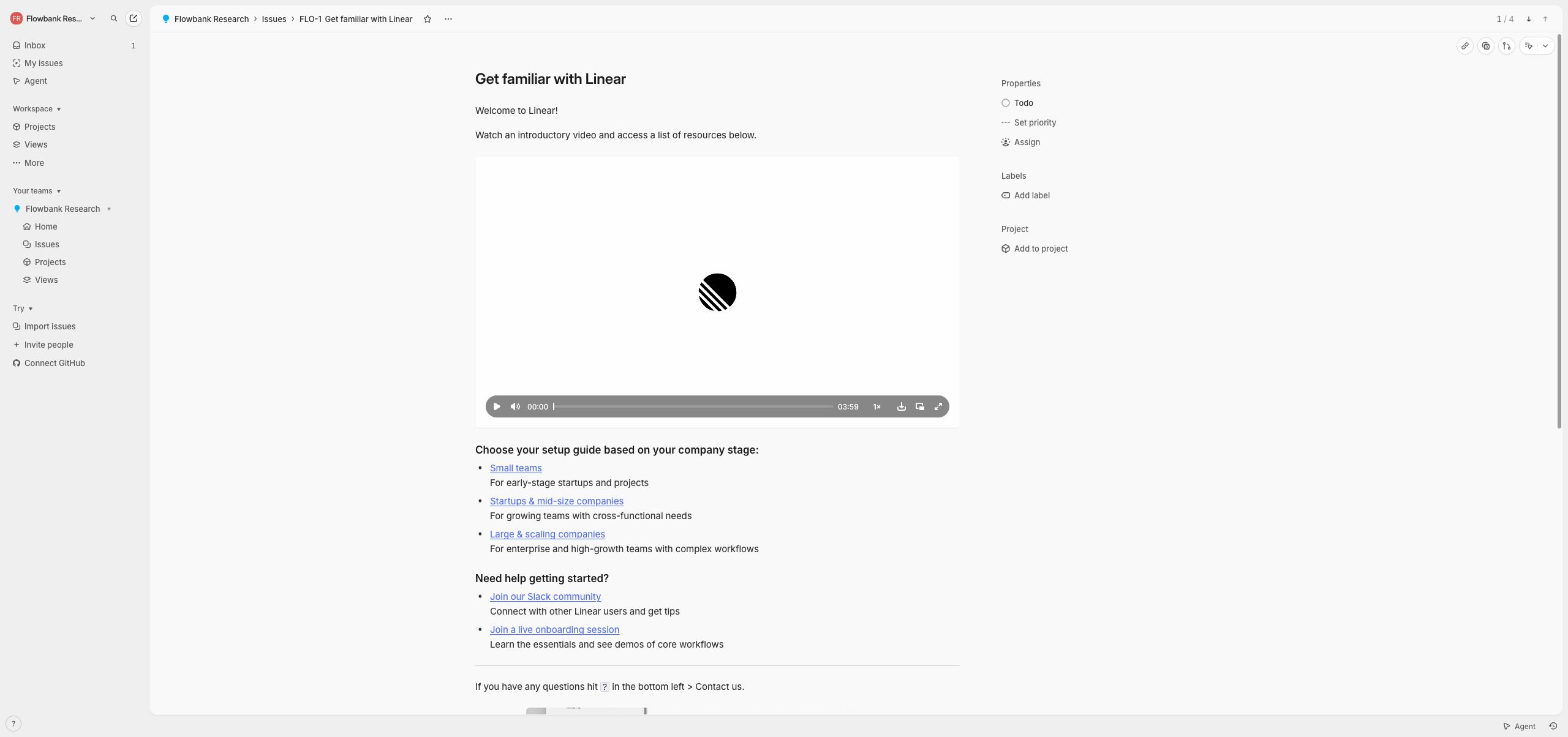Viewport: 1568px width, 737px height.
Task: Click Import issues
Action: click(74, 326)
